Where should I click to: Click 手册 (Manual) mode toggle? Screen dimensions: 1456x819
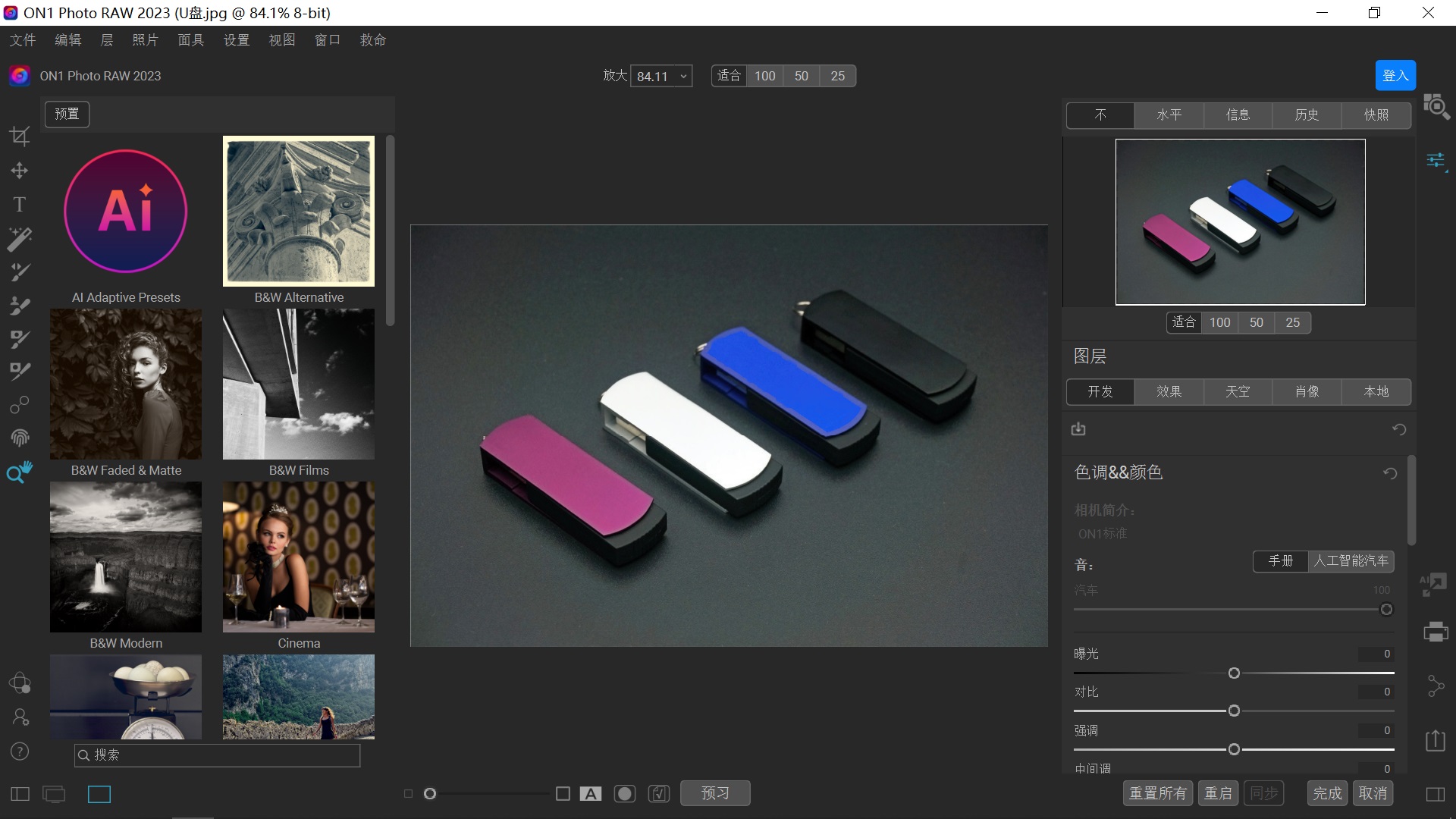1281,560
